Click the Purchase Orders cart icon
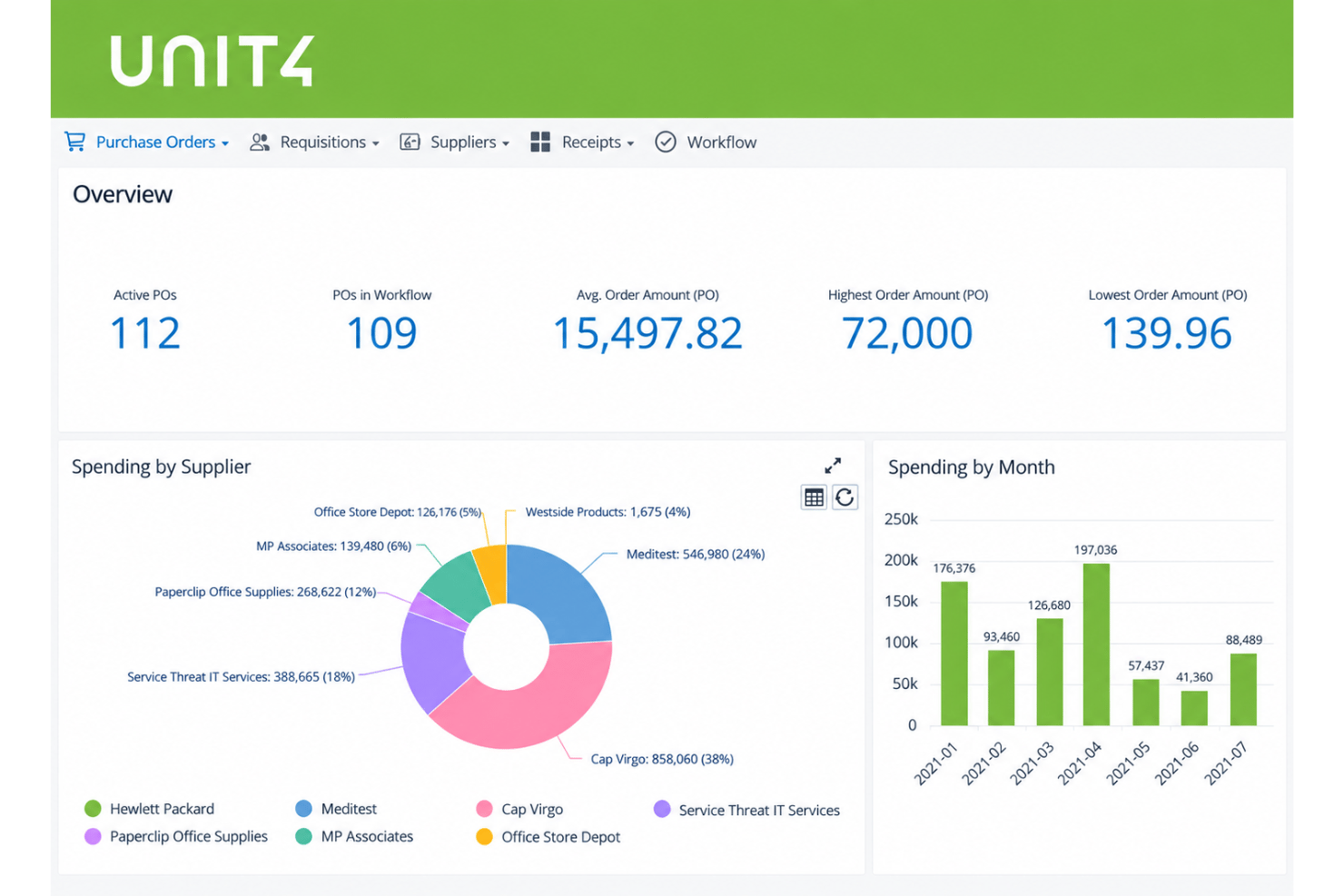The width and height of the screenshot is (1344, 896). 74,142
